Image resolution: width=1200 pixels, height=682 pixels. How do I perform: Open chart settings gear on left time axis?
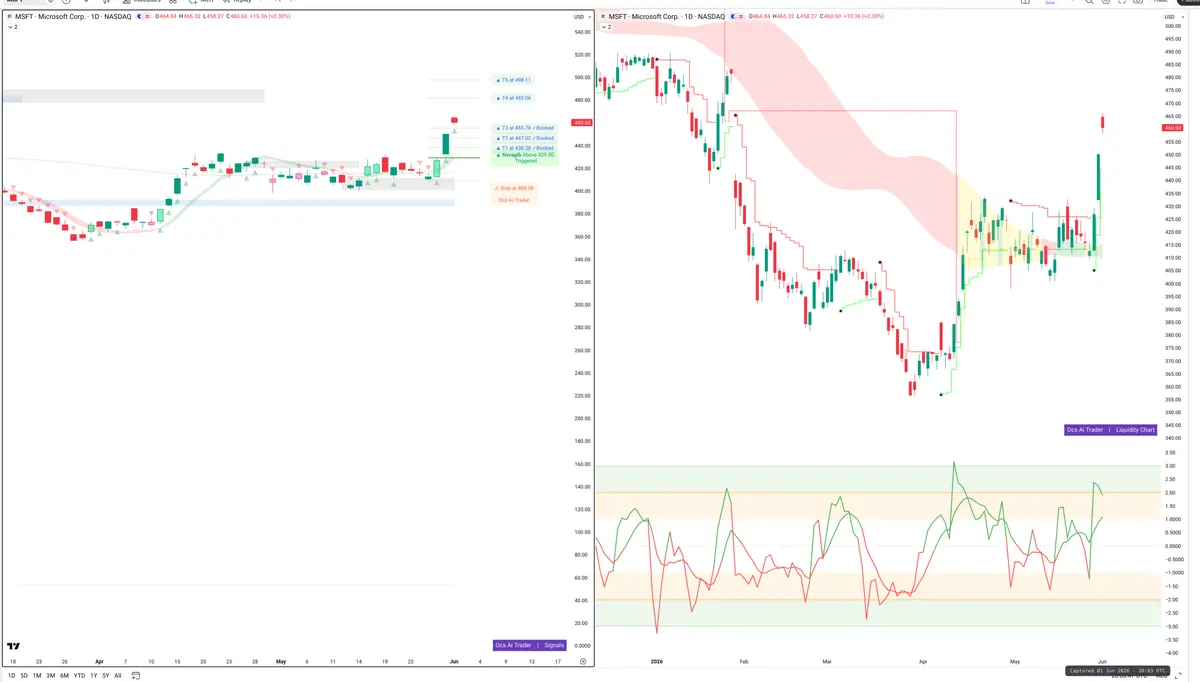coord(583,661)
